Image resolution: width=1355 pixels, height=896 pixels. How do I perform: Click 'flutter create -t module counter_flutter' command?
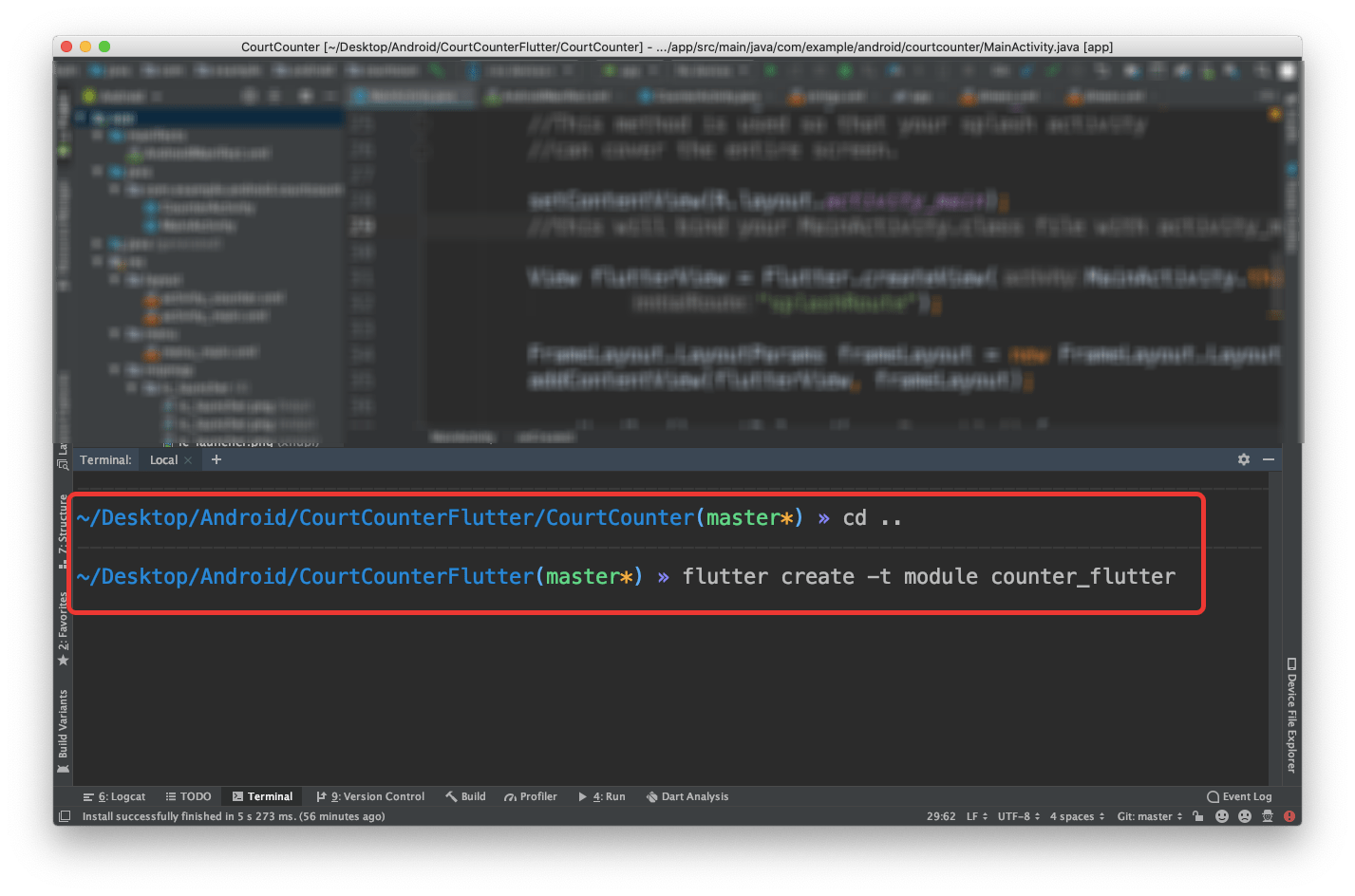[x=929, y=577]
